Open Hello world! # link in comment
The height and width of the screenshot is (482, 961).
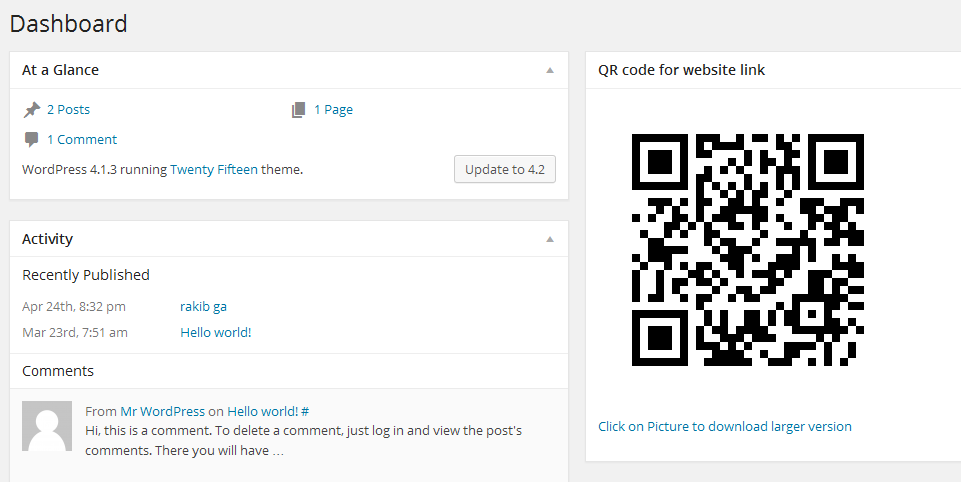[x=267, y=411]
